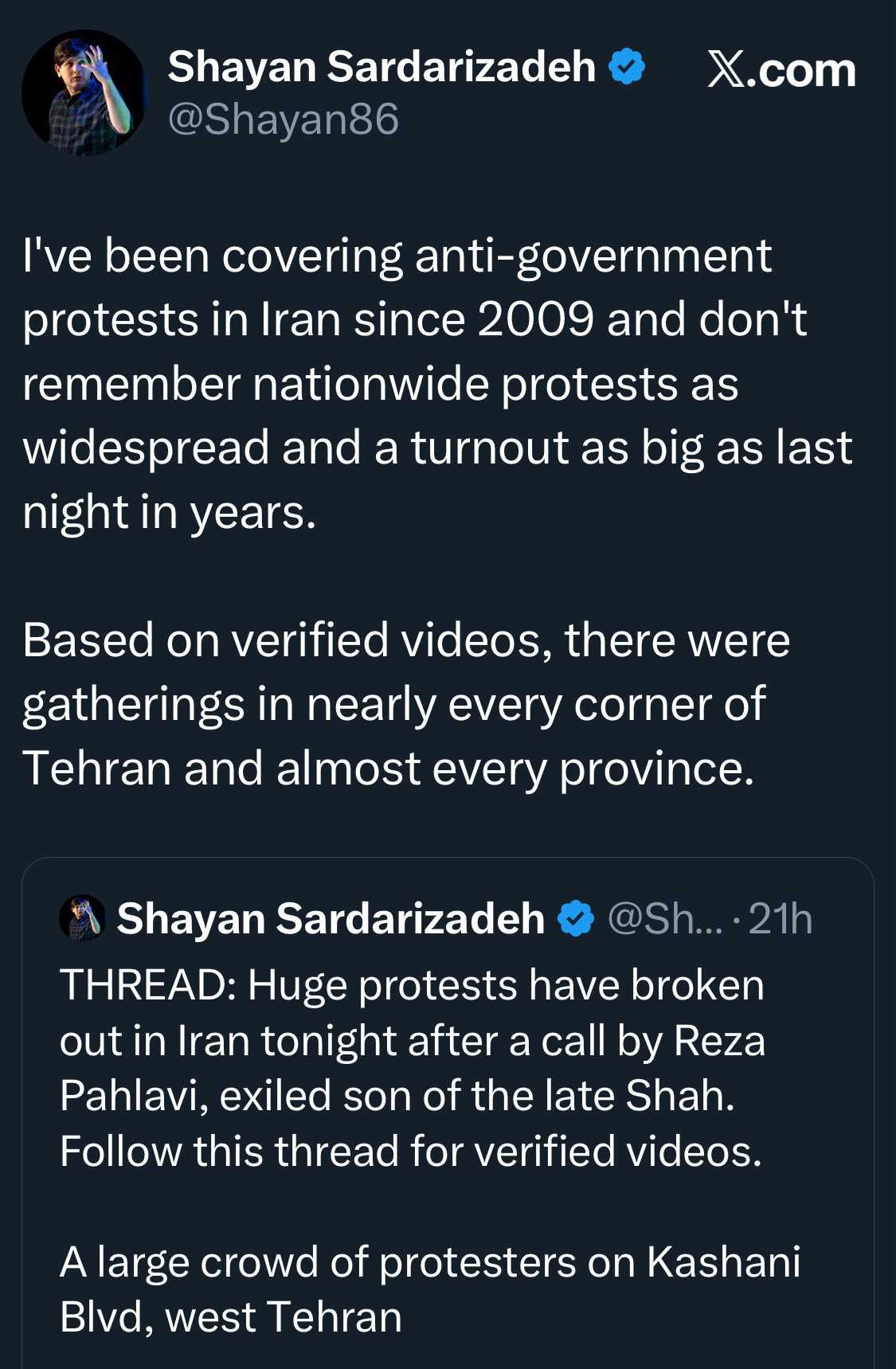
Task: Open Shayan Sardarizadeh's large profile avatar
Action: (x=84, y=93)
